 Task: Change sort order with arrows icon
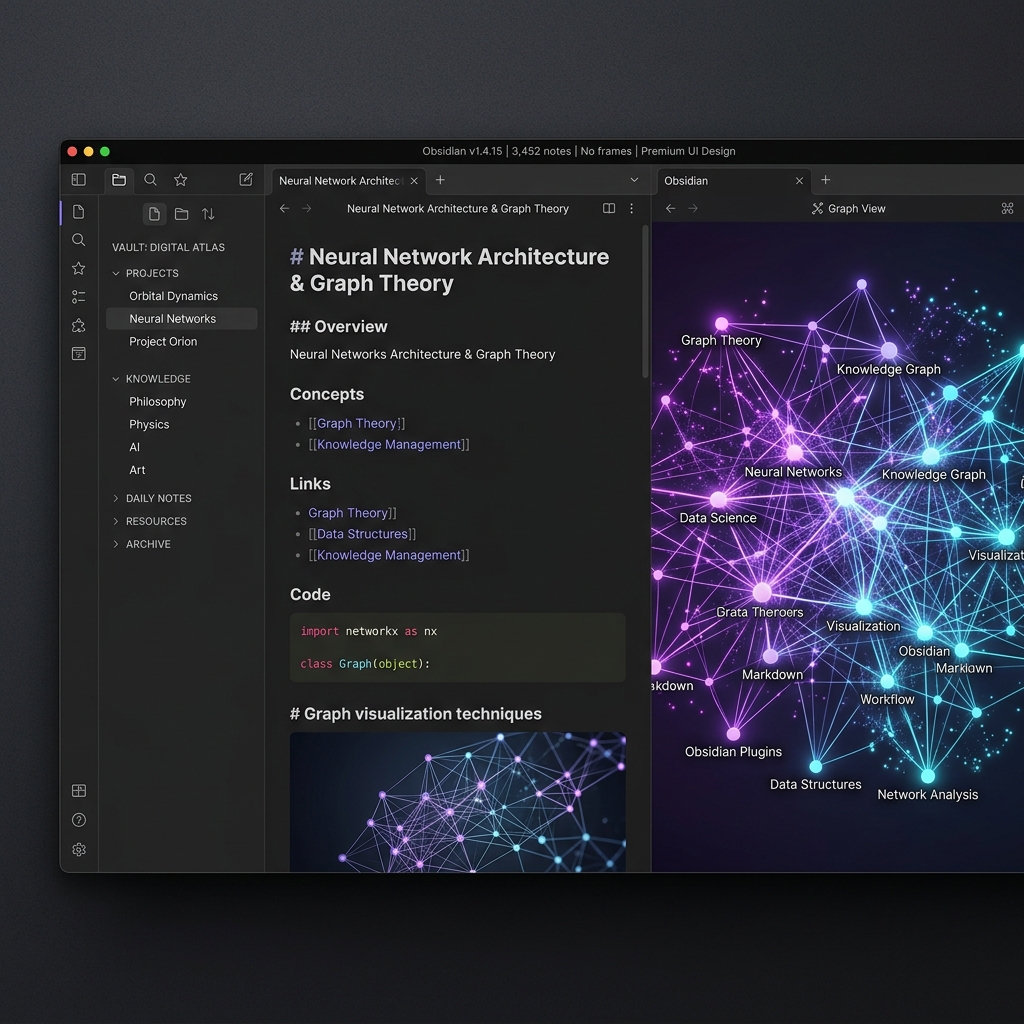(208, 214)
